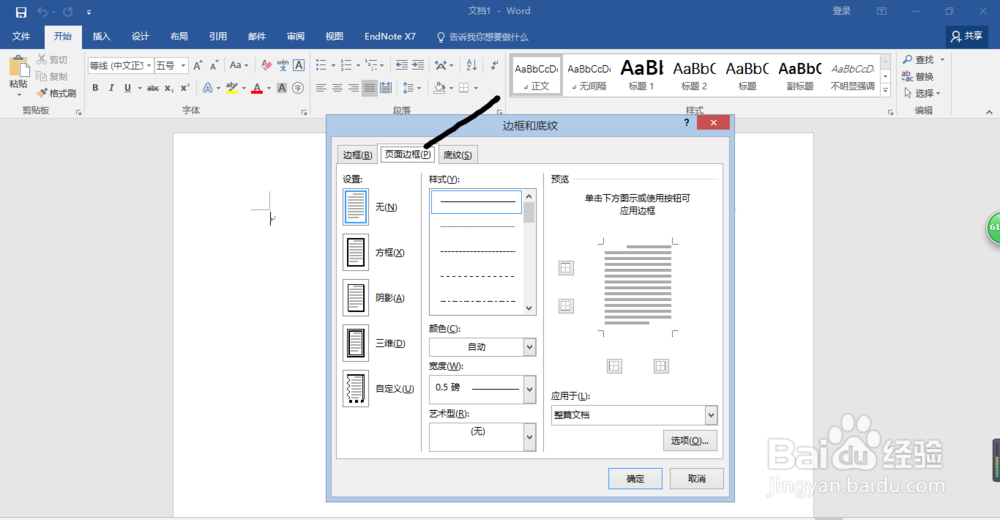Click the Undo arrow in title bar
1000x520 pixels.
click(x=43, y=11)
